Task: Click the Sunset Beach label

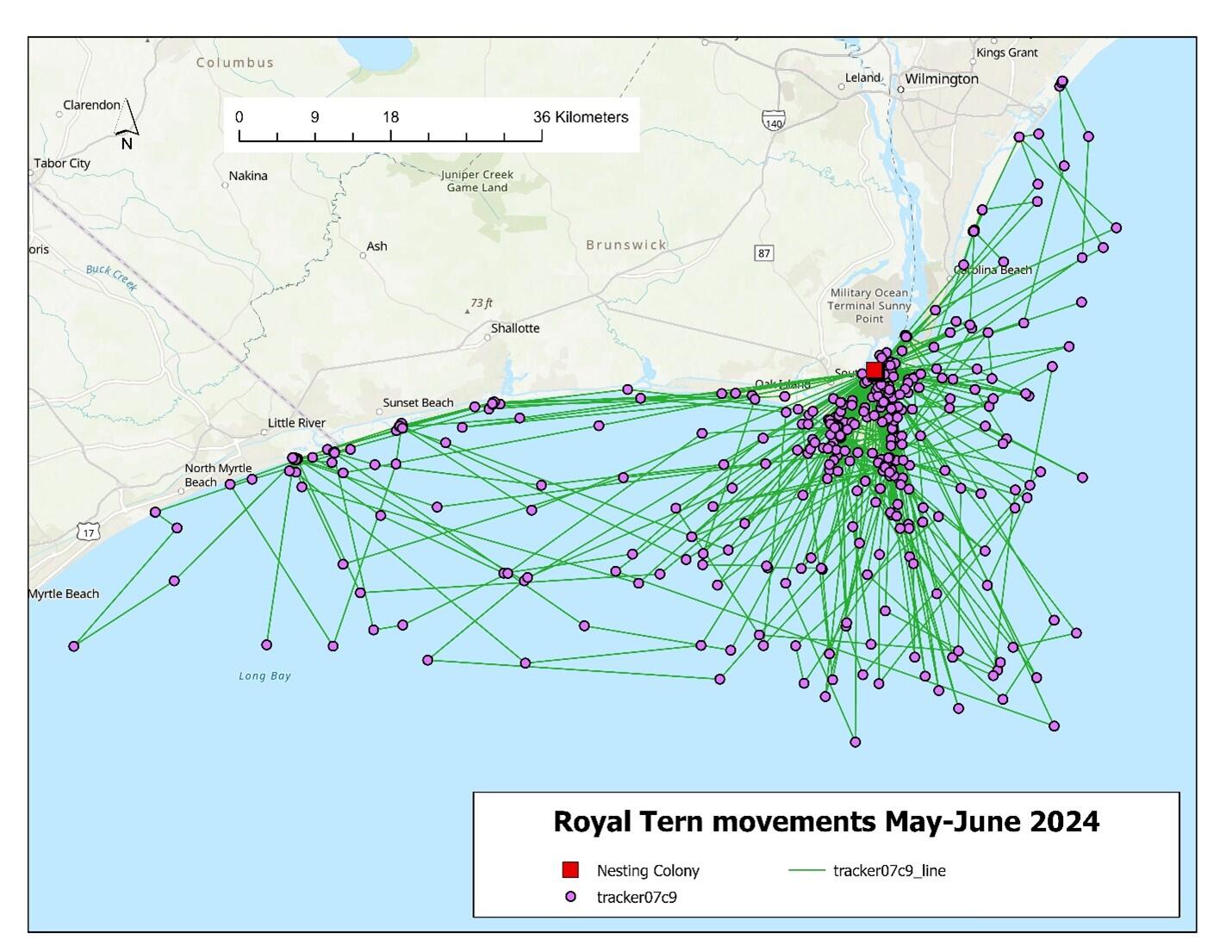Action: click(x=418, y=402)
